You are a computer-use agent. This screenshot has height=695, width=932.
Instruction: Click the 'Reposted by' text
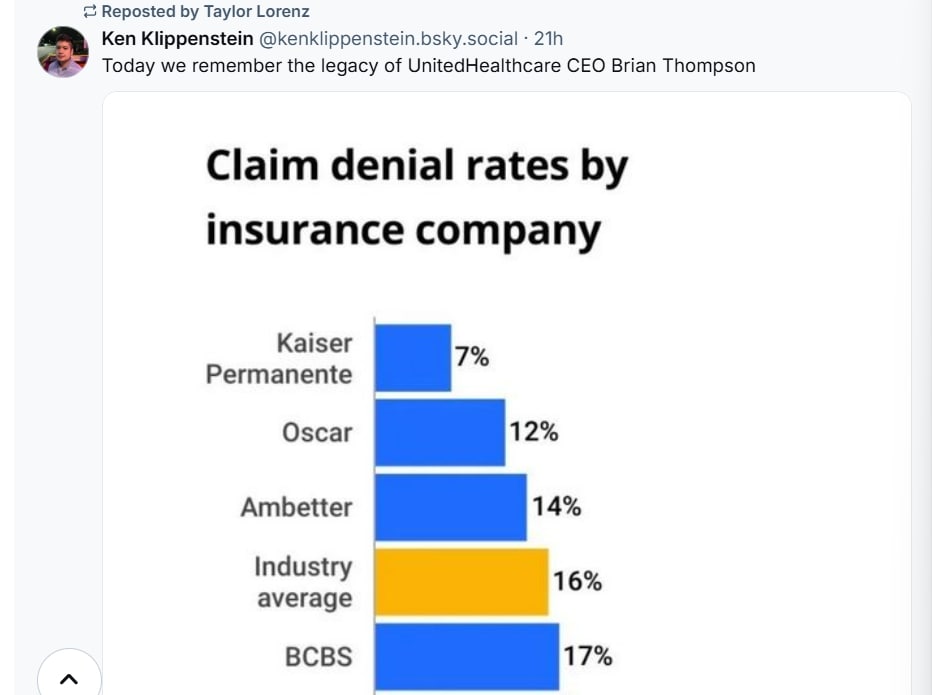tap(150, 11)
